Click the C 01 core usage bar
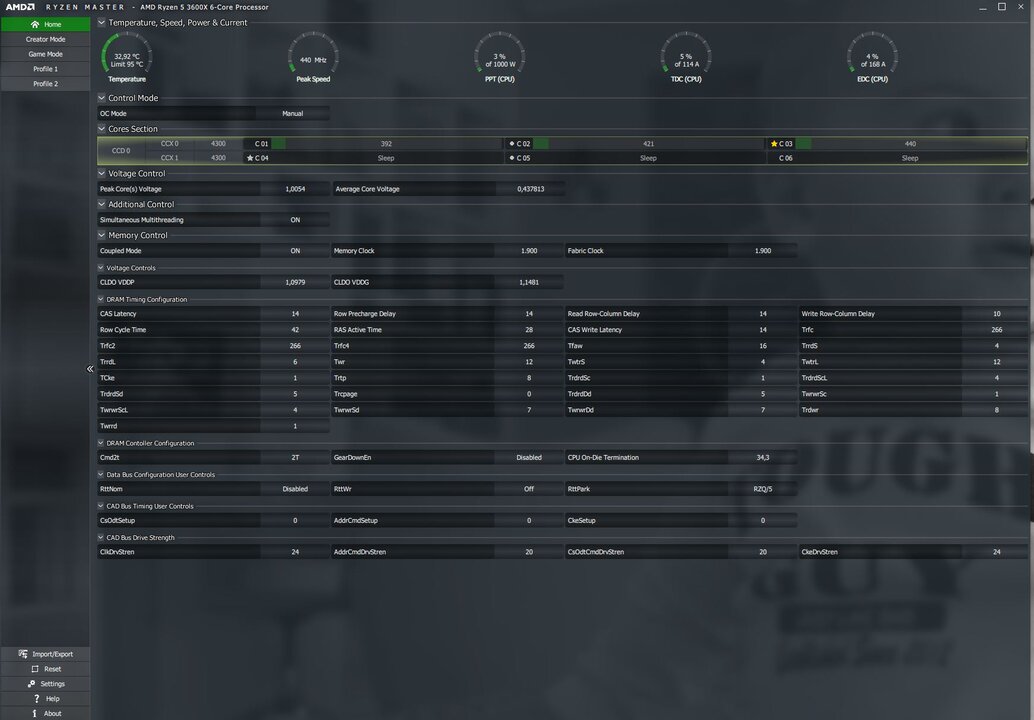This screenshot has width=1034, height=720. [x=386, y=143]
